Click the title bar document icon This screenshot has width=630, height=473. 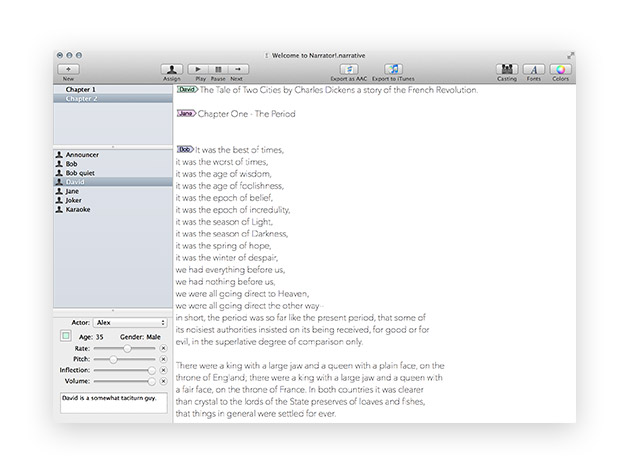point(266,55)
